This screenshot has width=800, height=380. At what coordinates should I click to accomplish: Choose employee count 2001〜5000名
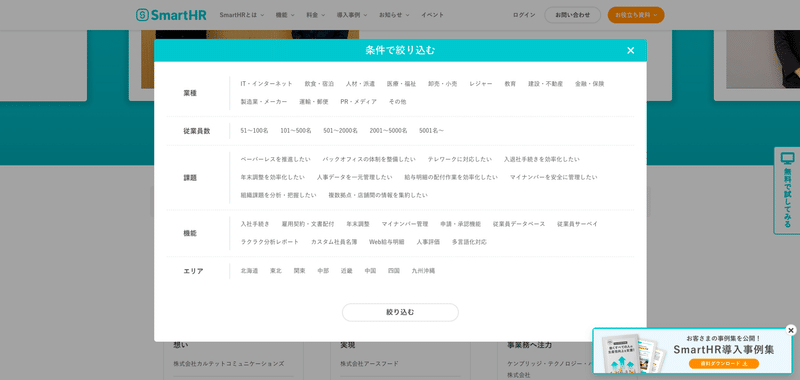click(388, 131)
